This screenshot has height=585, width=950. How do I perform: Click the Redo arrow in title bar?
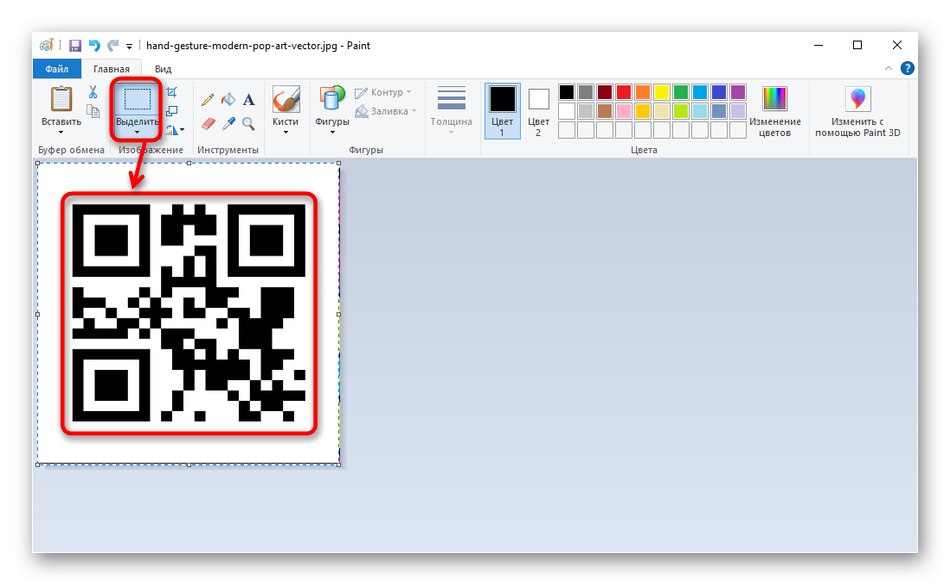[113, 45]
